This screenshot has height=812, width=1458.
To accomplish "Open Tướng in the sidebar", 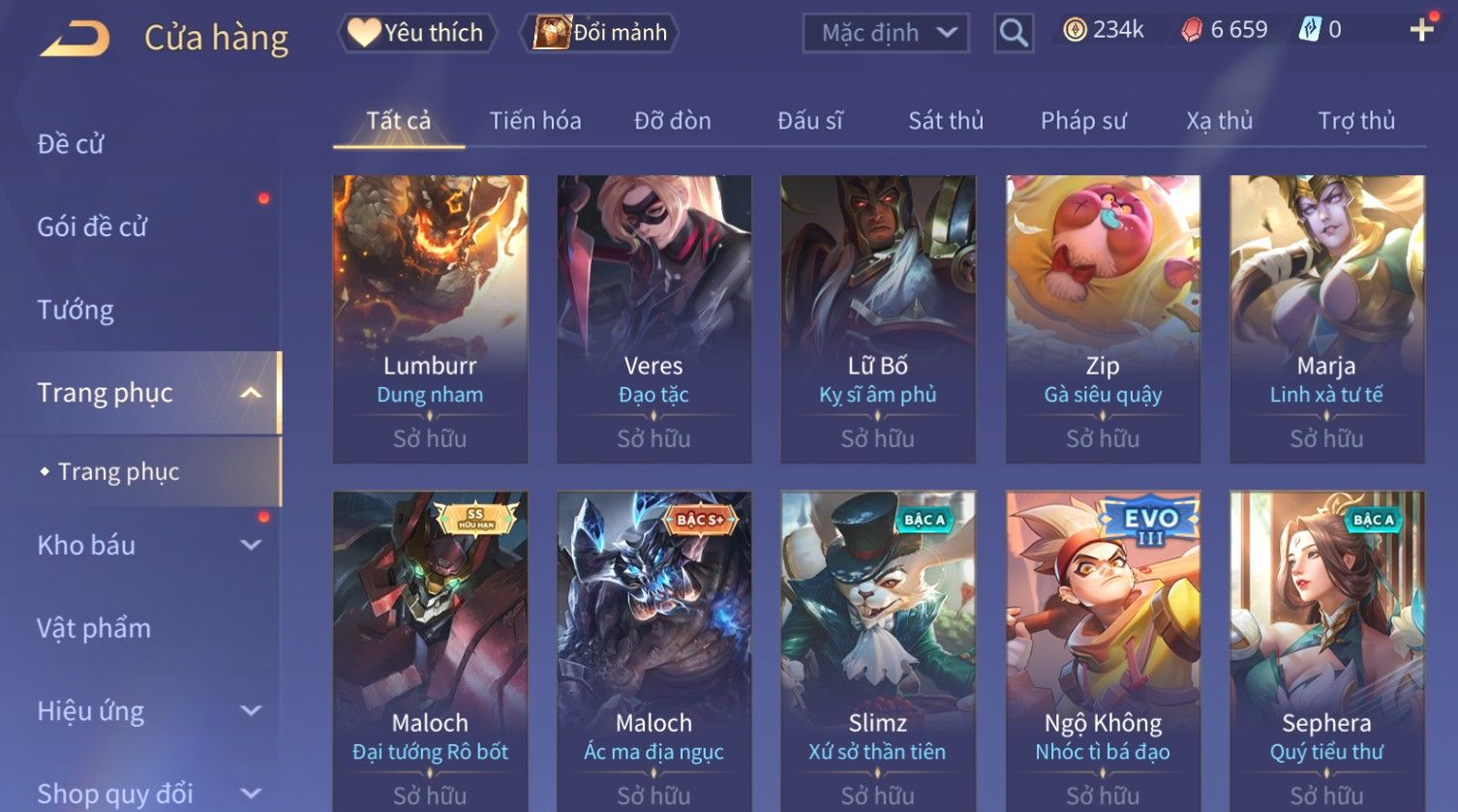I will 76,310.
